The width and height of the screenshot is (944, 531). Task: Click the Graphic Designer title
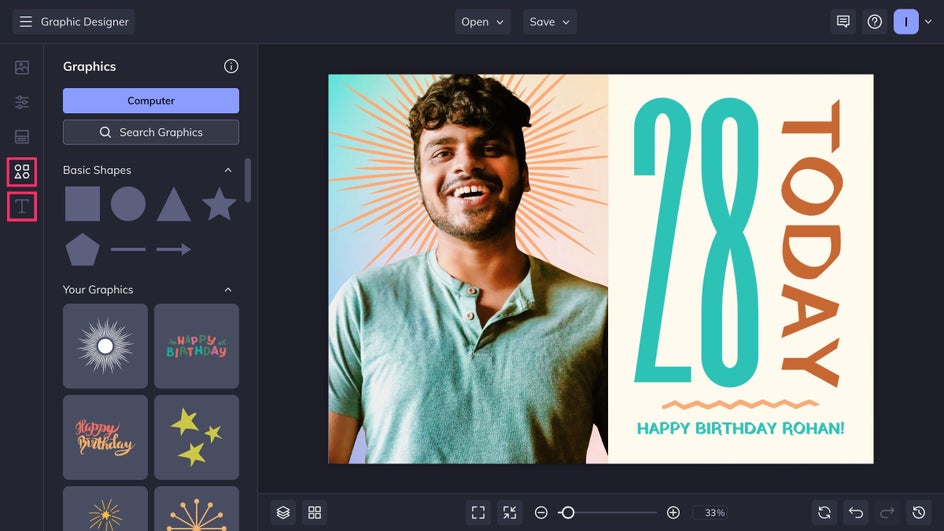[85, 22]
